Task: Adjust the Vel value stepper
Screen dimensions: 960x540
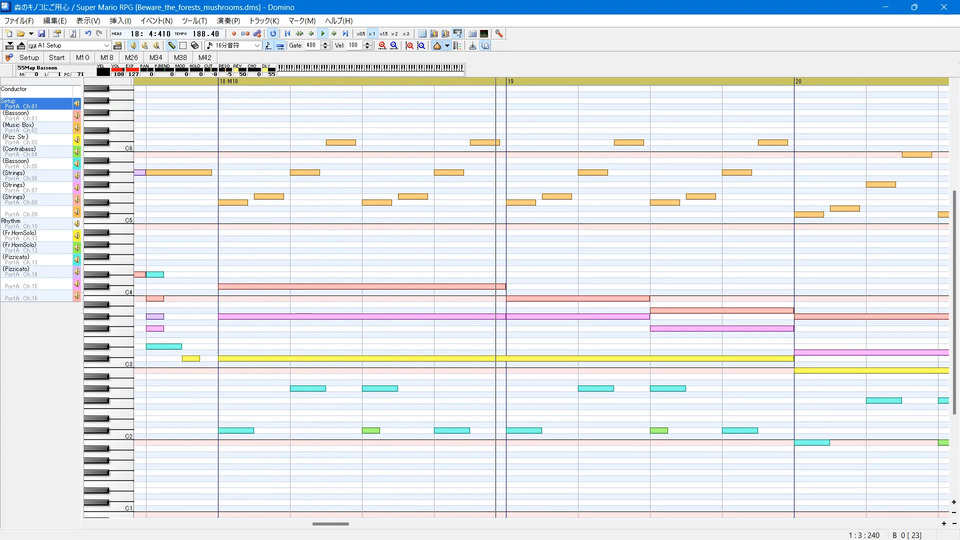Action: click(x=367, y=45)
